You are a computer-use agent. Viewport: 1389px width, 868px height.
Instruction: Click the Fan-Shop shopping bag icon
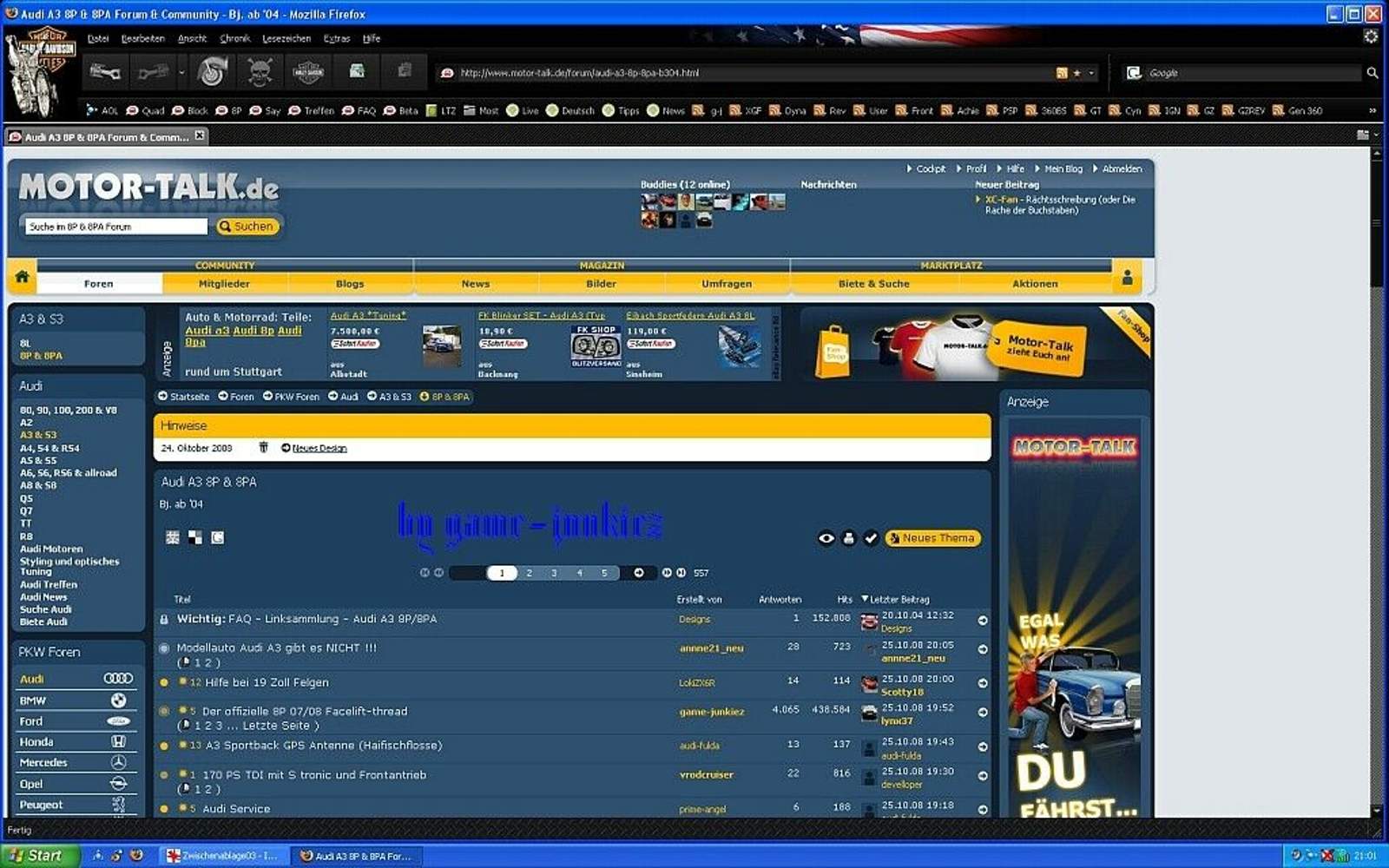833,352
